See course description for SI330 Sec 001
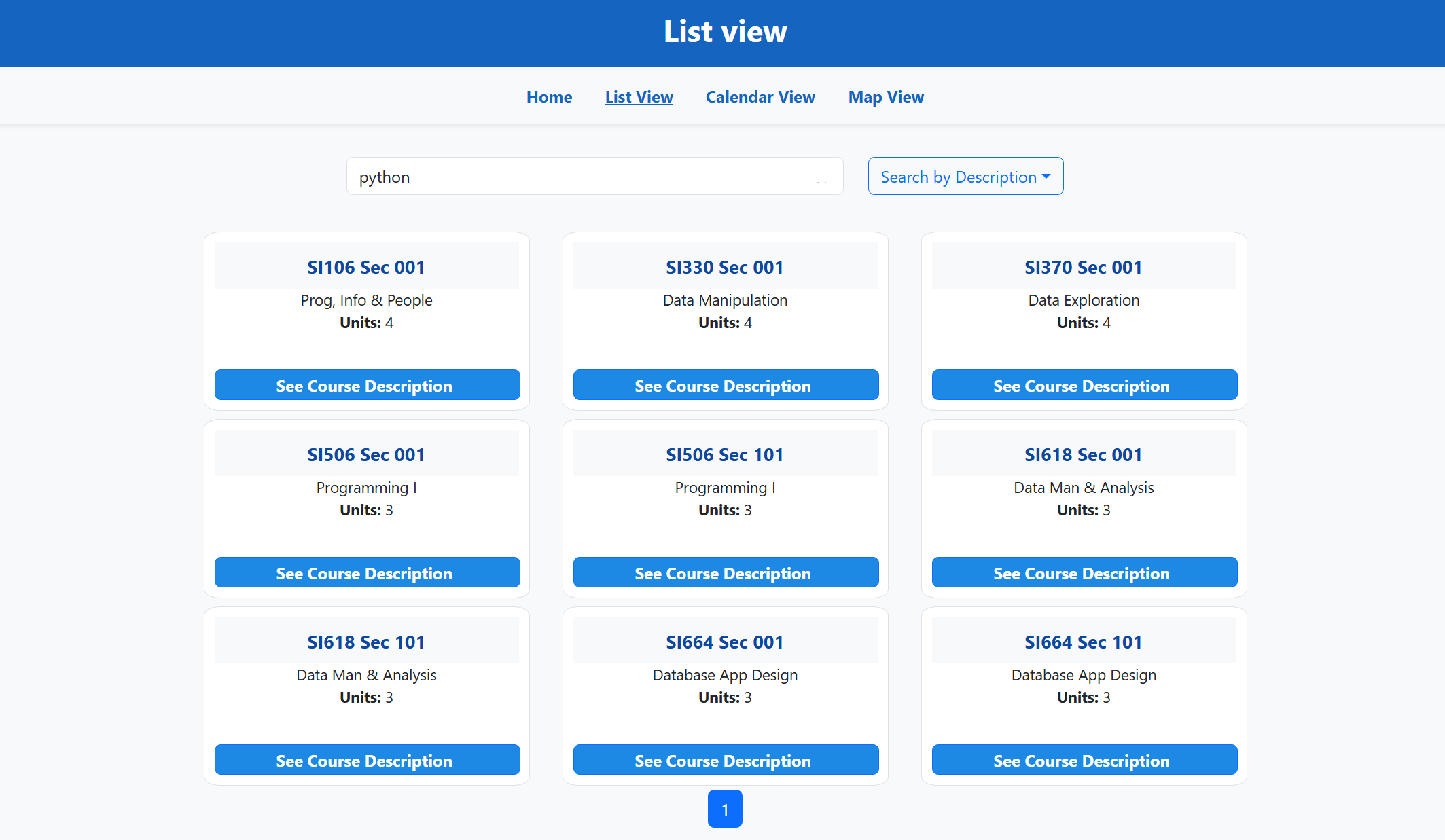 click(726, 385)
